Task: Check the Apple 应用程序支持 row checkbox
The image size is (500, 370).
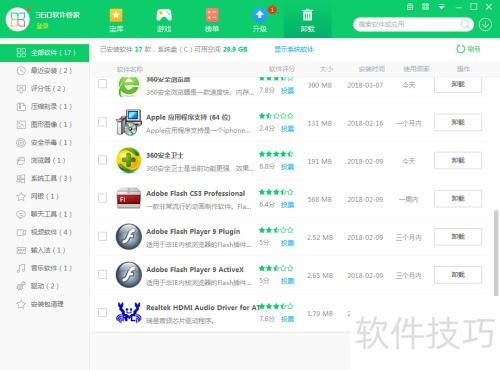Action: [103, 122]
